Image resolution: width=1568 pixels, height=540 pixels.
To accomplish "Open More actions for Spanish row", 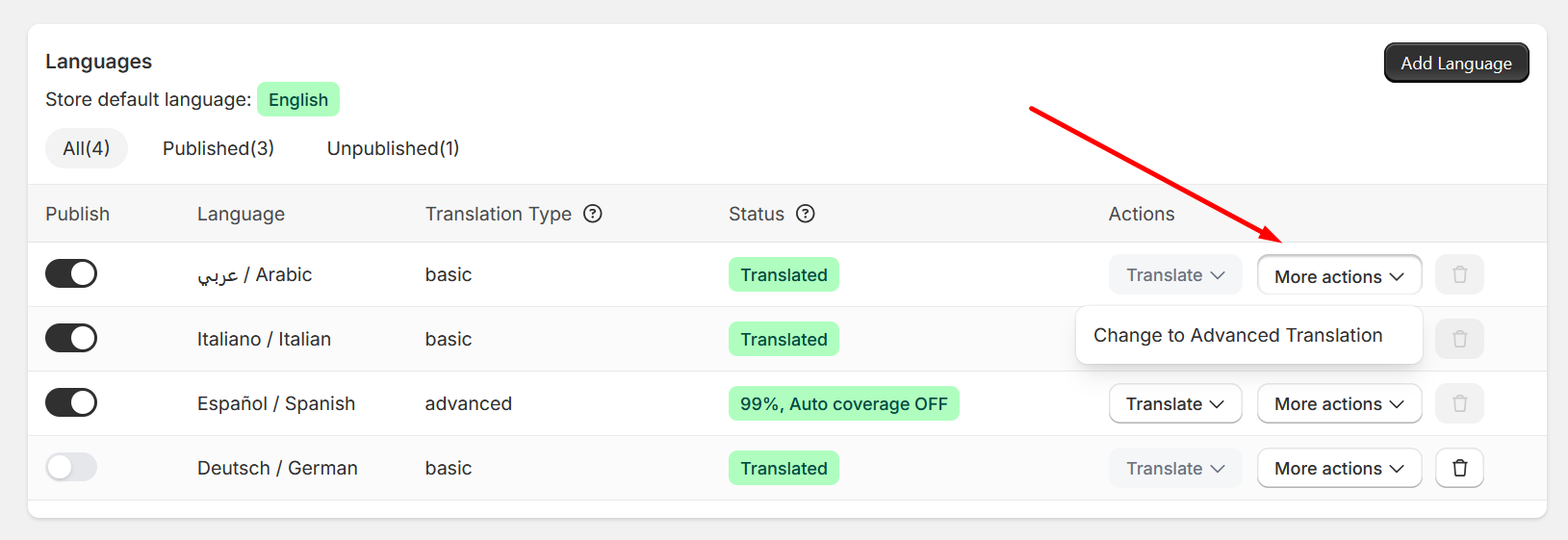I will pos(1339,403).
